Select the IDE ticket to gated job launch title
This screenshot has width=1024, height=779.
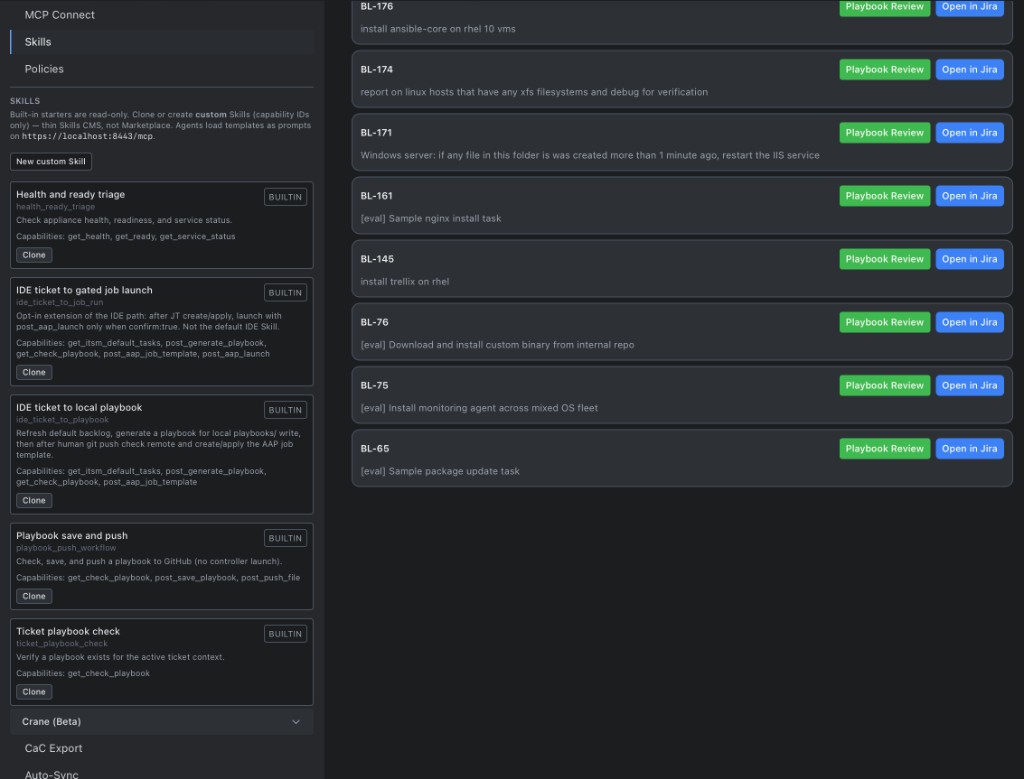[84, 290]
